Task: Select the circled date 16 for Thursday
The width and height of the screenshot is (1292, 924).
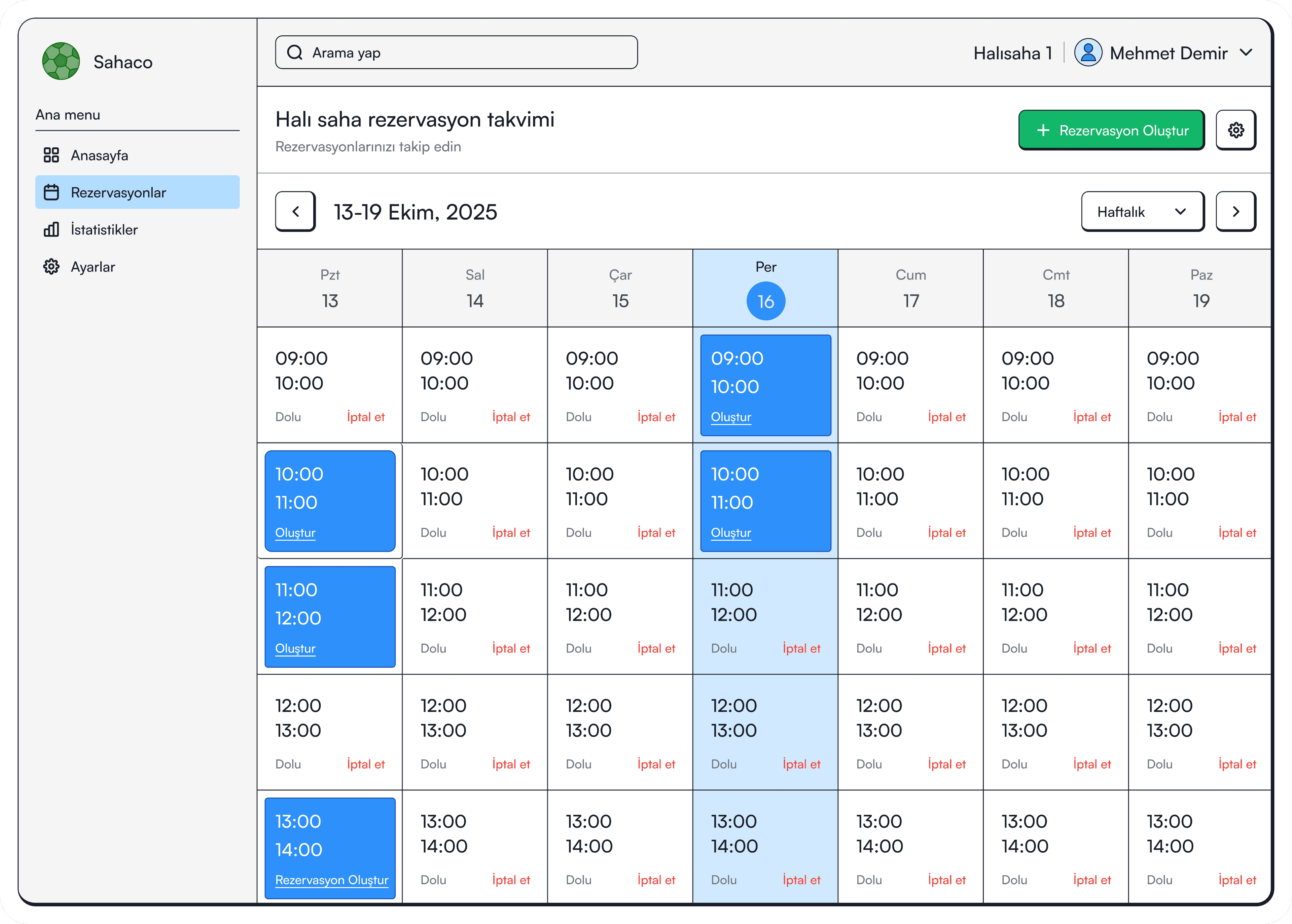Action: click(x=766, y=300)
